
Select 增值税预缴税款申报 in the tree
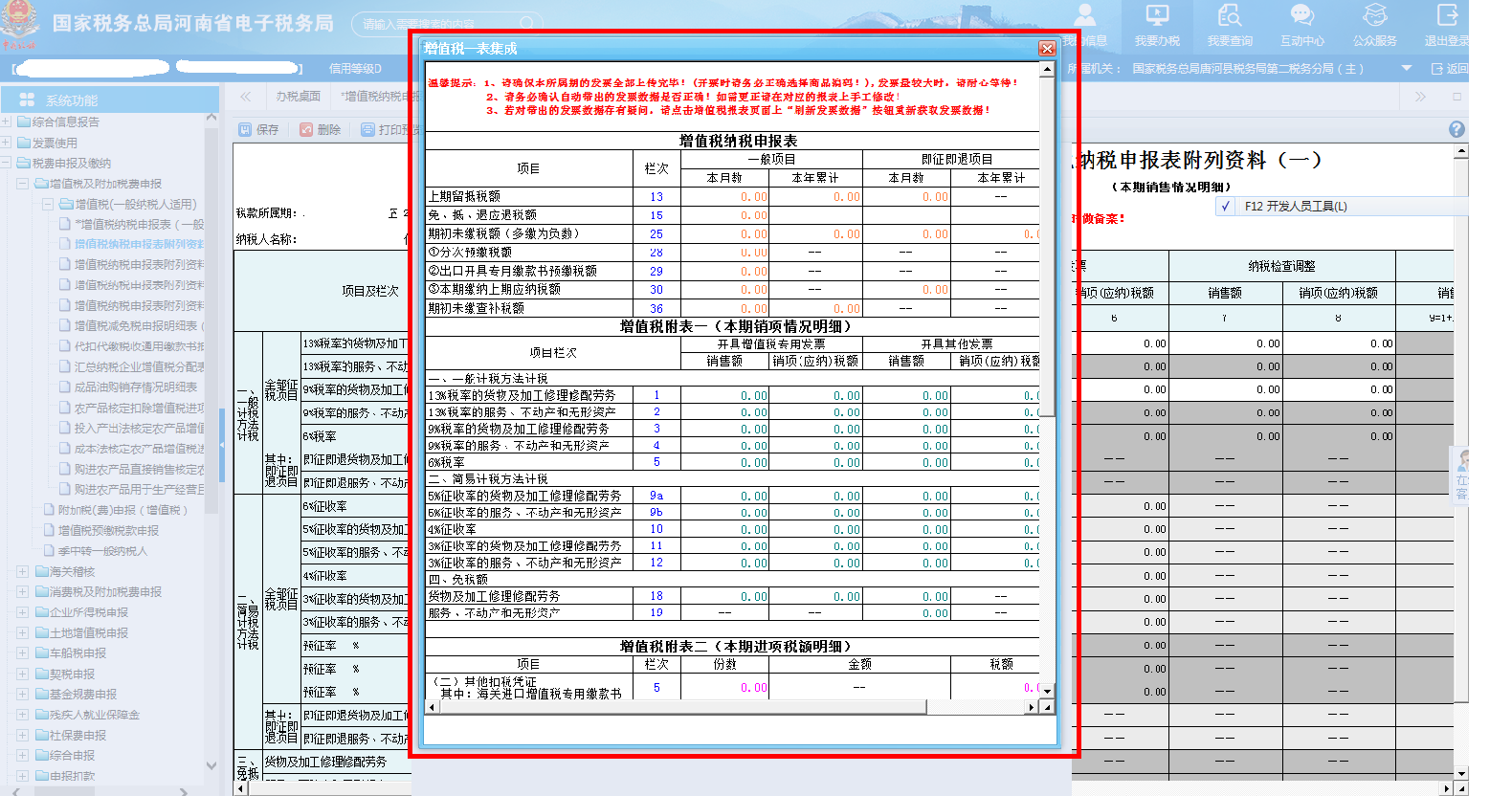tap(108, 530)
